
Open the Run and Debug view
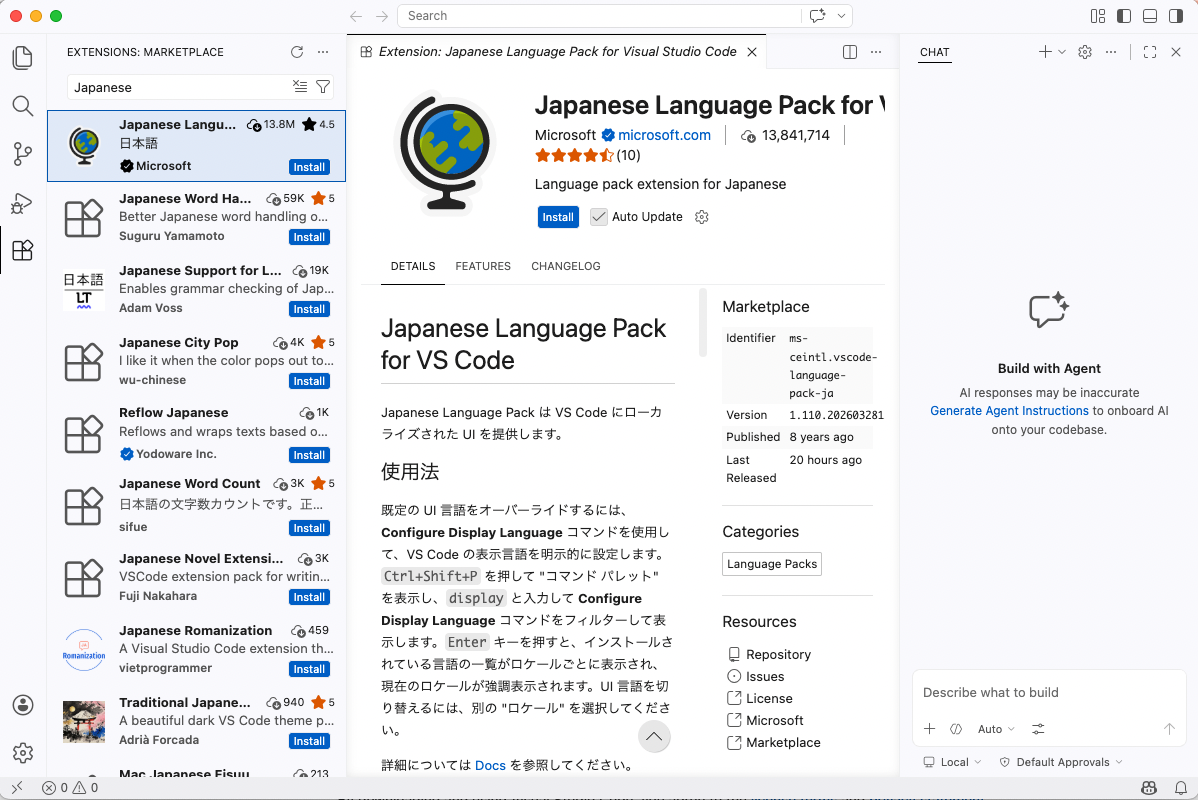[23, 202]
